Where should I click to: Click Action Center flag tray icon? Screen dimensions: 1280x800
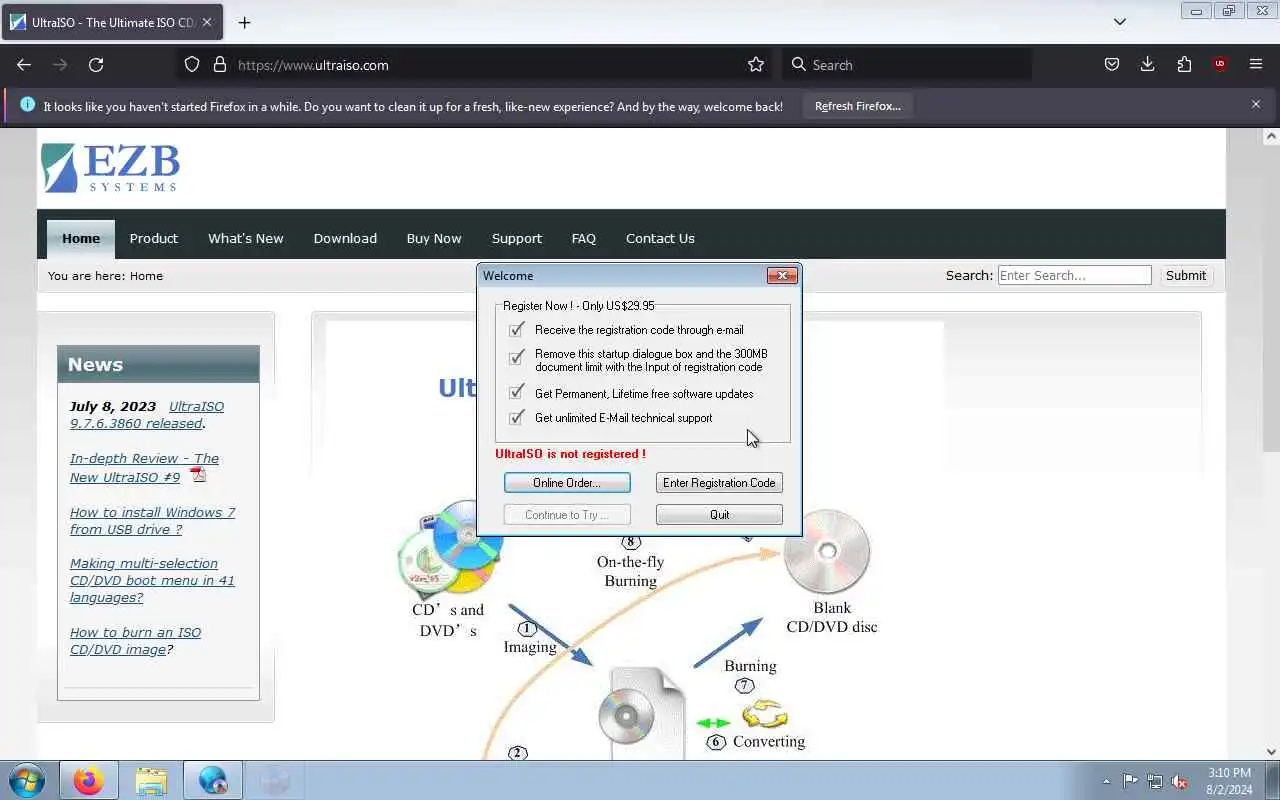[x=1130, y=781]
